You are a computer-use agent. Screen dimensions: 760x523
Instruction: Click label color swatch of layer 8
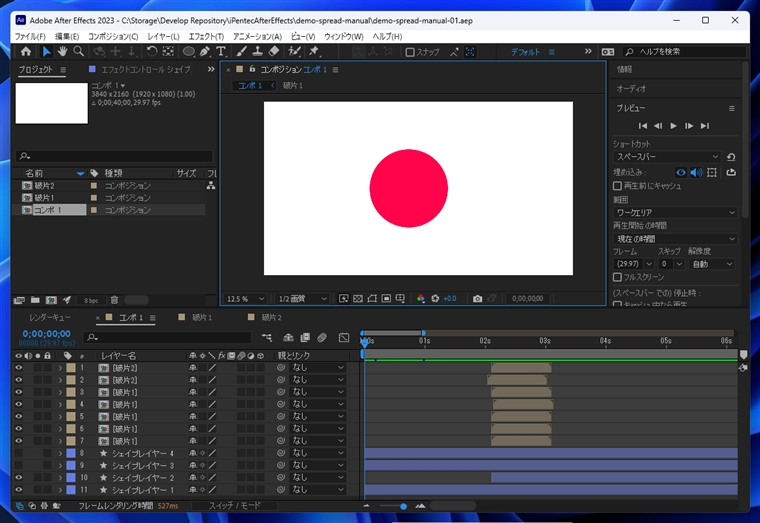tap(71, 453)
